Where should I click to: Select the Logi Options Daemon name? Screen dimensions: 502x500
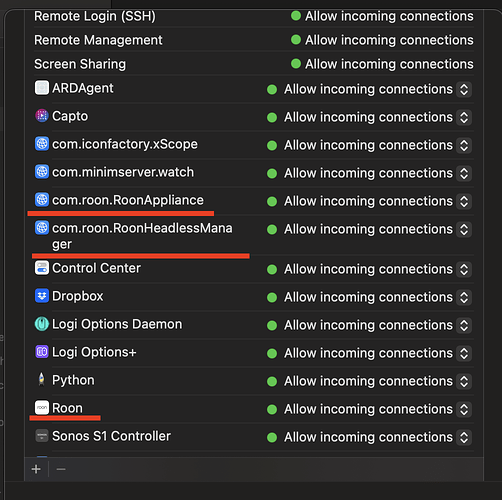pyautogui.click(x=117, y=324)
